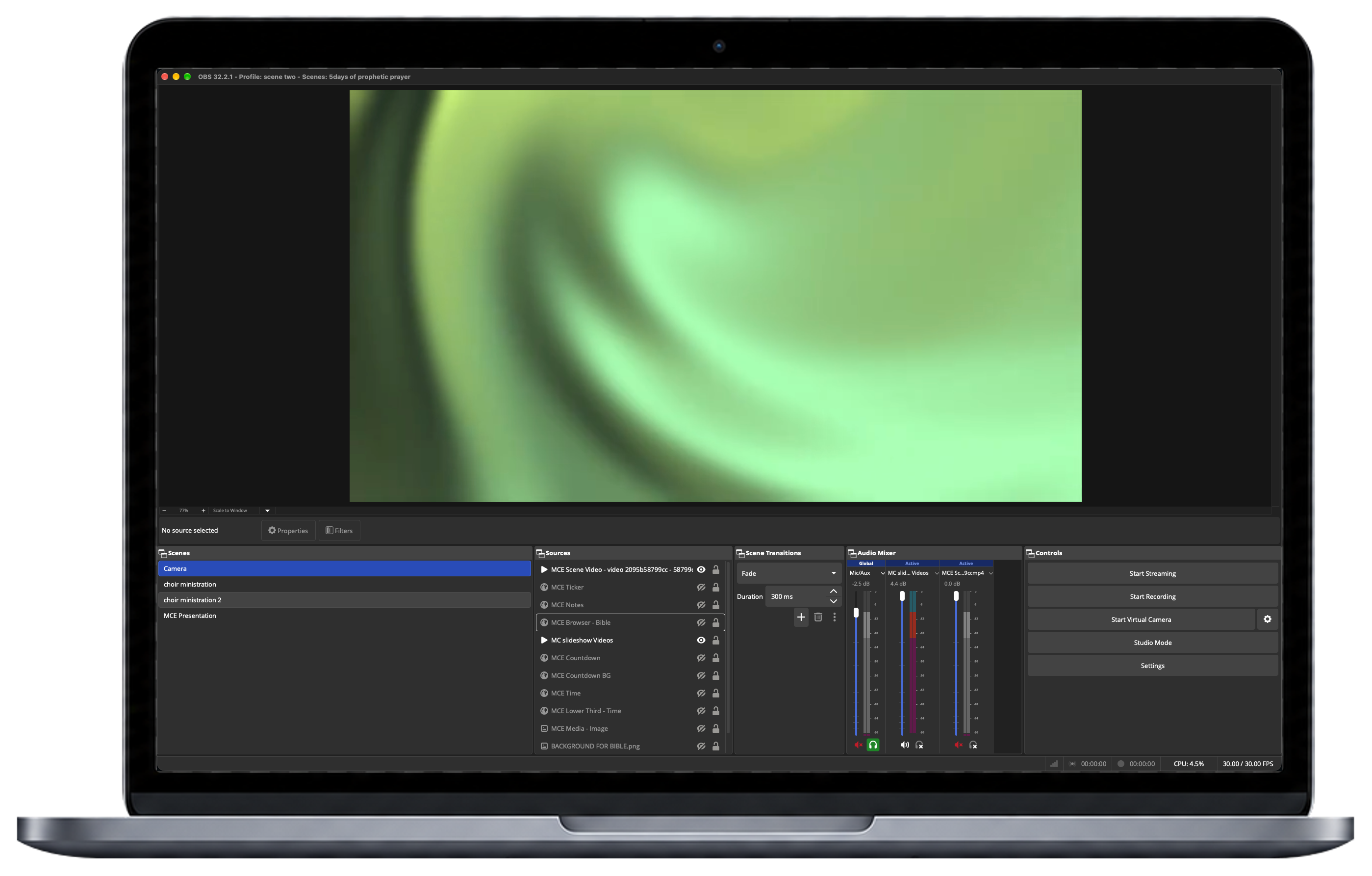Click the Mic/Aux volume fader handle
1372x876 pixels.
pos(856,613)
